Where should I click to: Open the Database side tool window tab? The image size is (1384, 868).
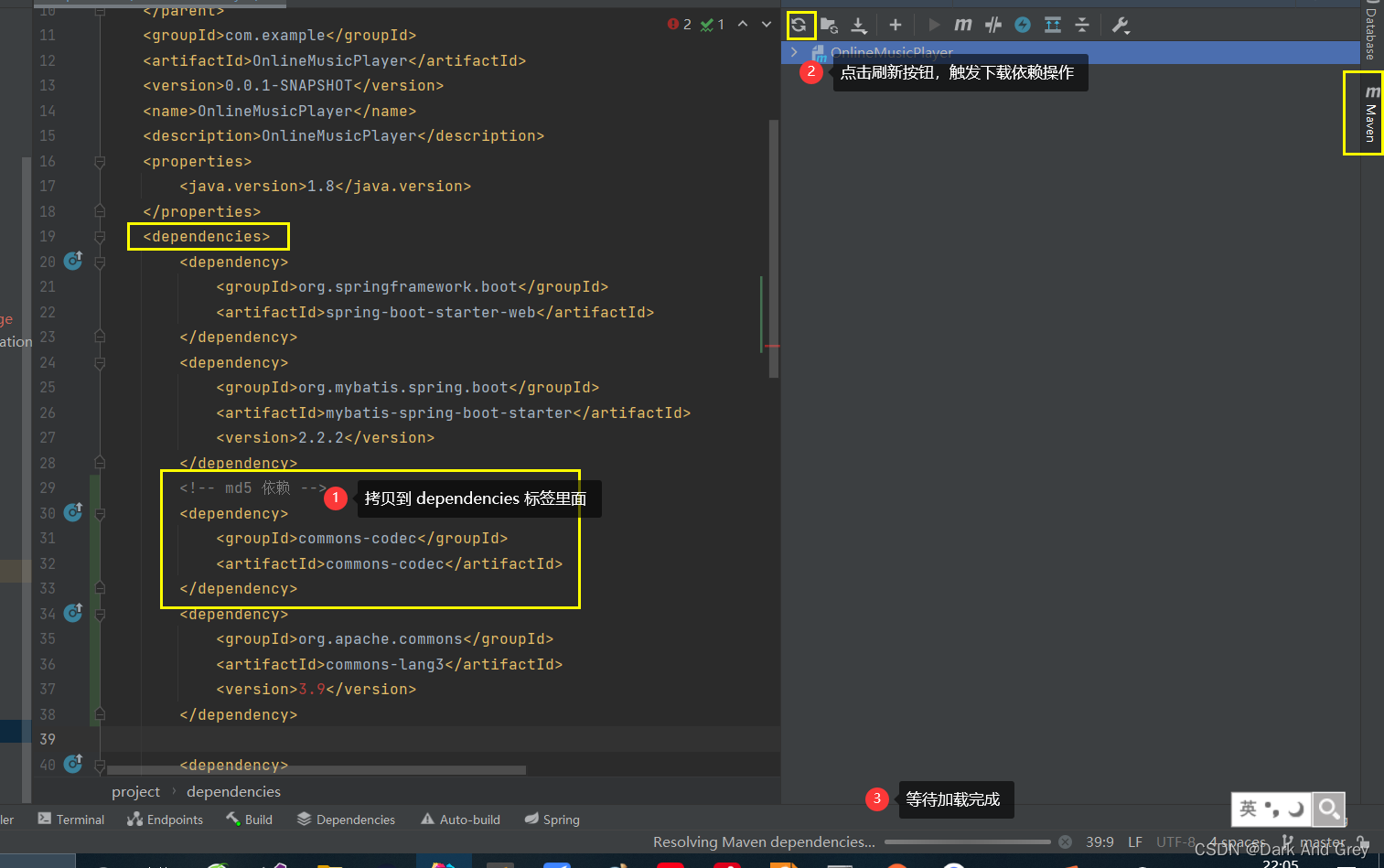(x=1370, y=30)
